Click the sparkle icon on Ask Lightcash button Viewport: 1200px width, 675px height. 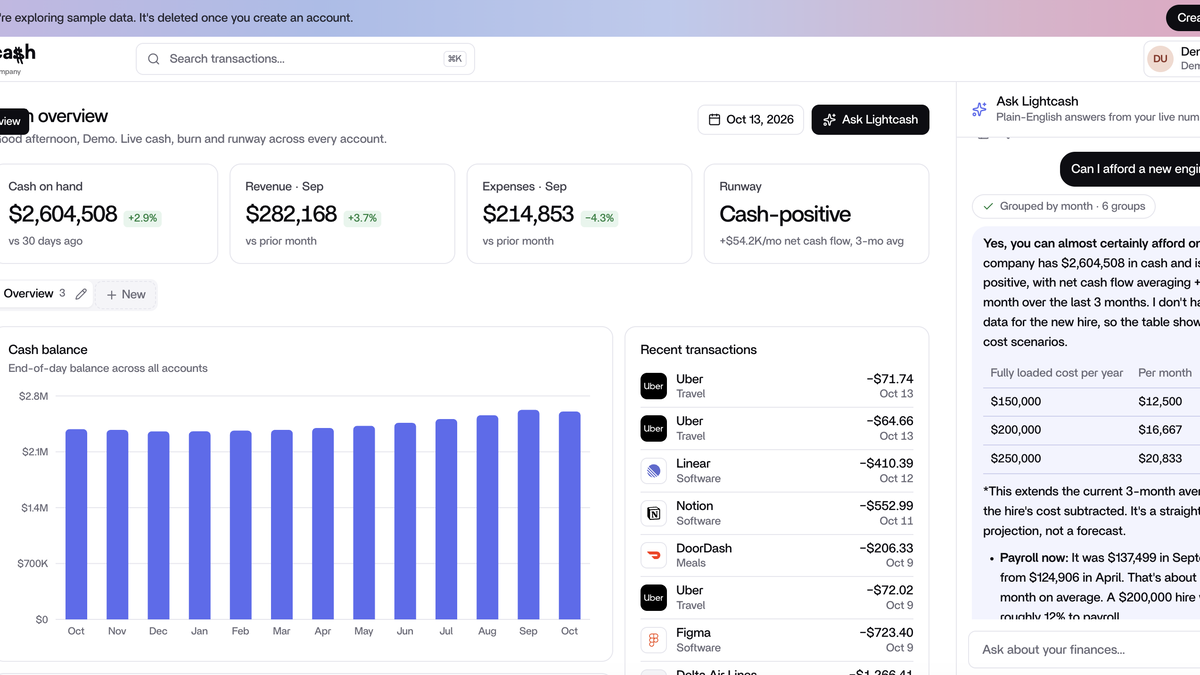(829, 120)
